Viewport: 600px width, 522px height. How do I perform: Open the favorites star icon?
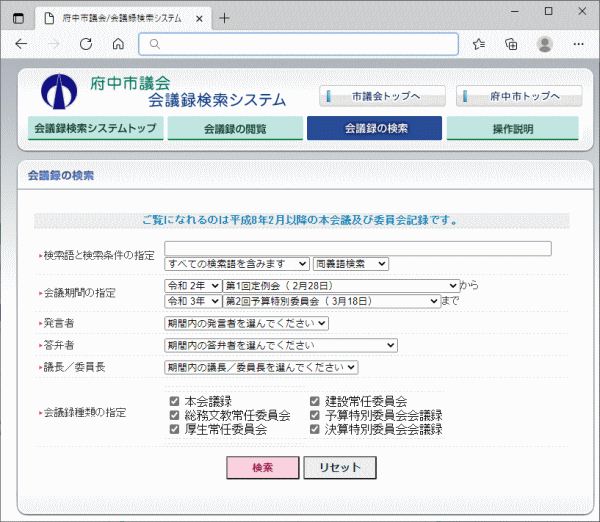pos(479,44)
